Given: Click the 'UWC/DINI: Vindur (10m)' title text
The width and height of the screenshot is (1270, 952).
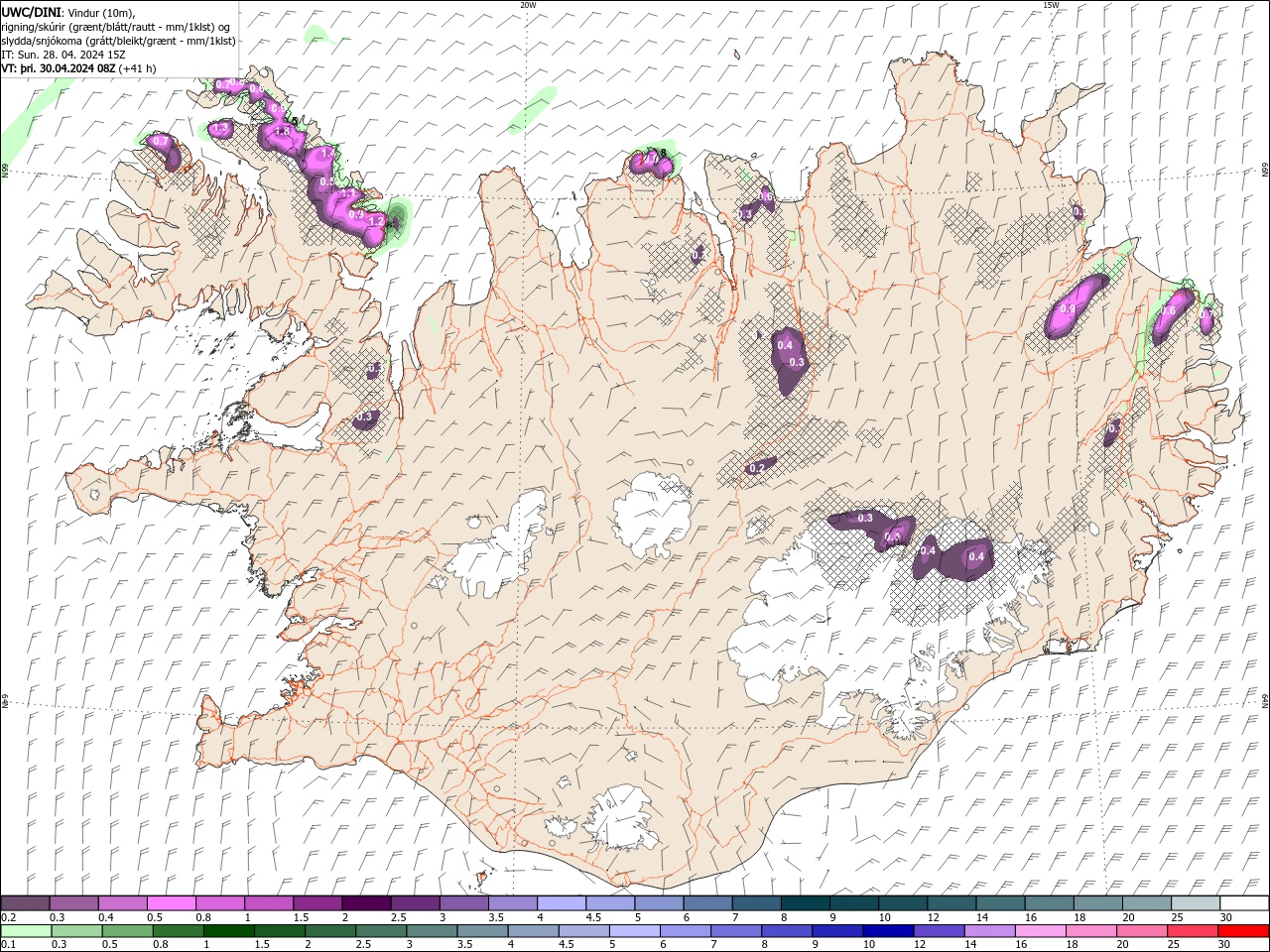Looking at the screenshot, I should point(68,12).
